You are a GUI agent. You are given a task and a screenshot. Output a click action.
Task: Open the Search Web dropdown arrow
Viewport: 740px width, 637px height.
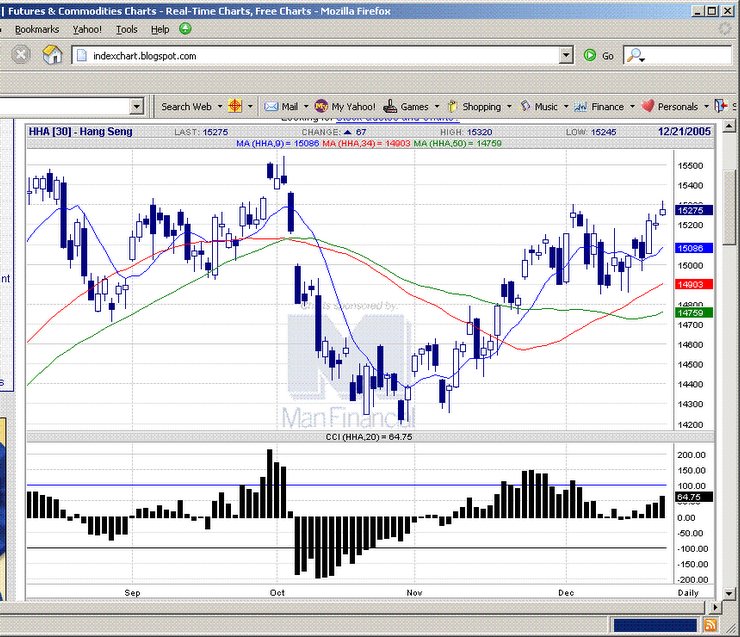click(219, 107)
